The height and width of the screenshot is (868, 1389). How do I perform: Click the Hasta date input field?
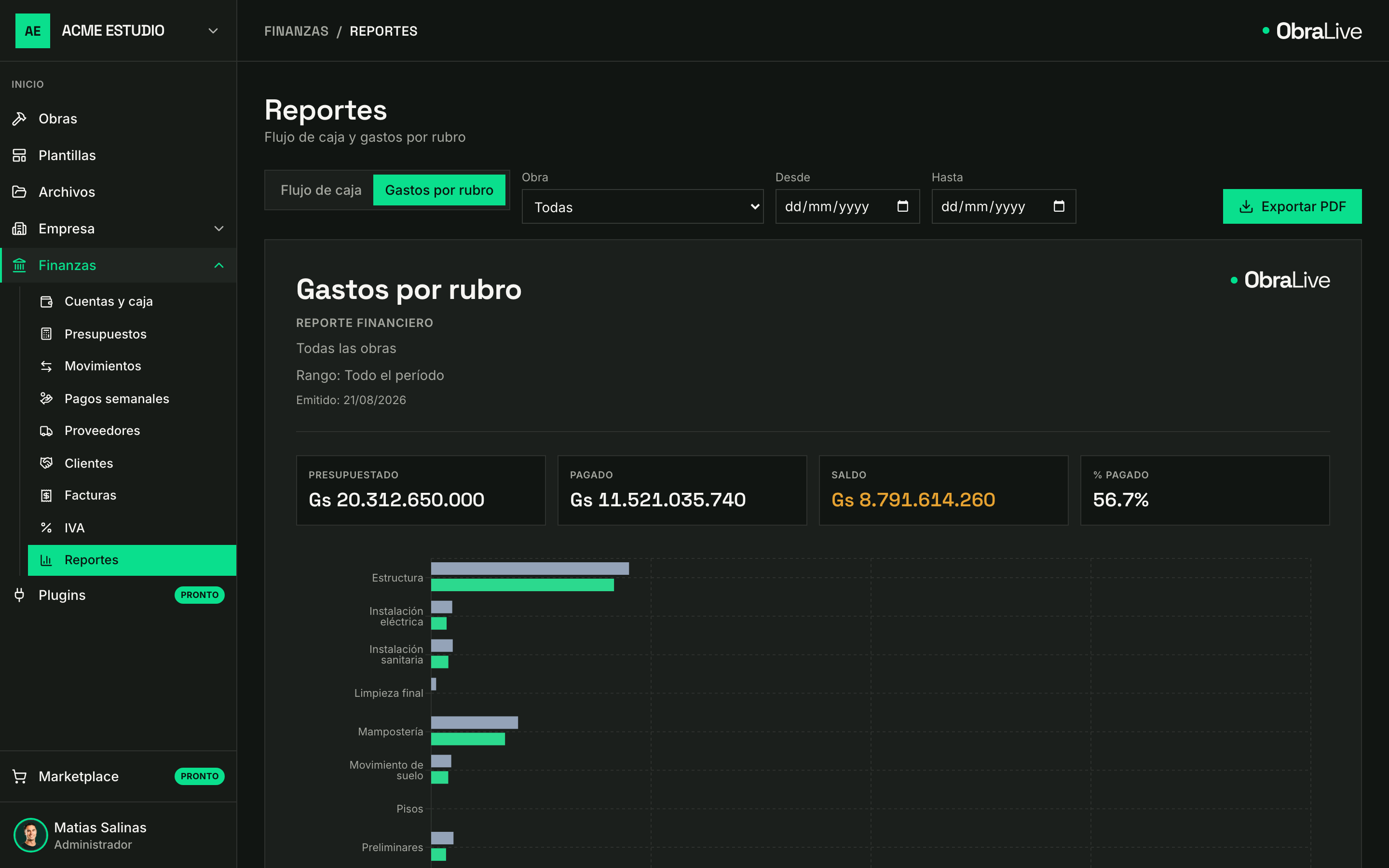tap(1003, 207)
